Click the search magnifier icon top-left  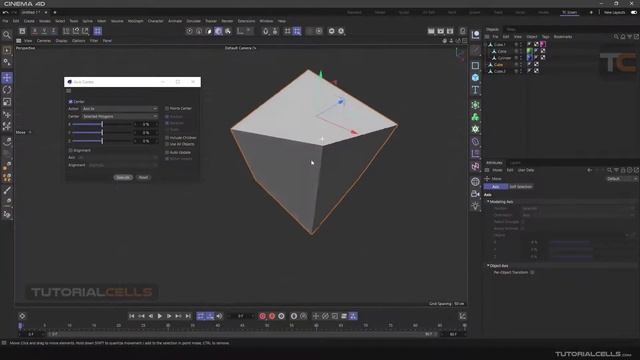coord(7,35)
